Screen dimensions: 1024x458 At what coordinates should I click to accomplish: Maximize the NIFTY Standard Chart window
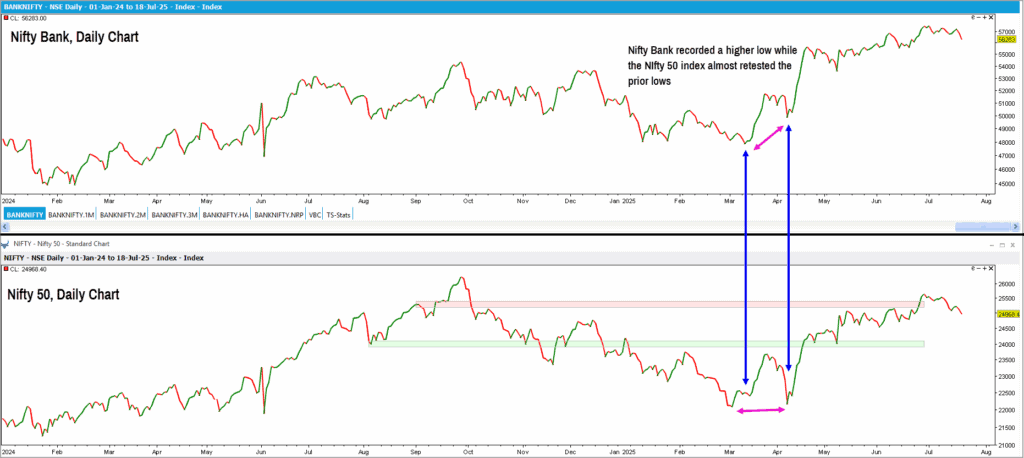point(1003,243)
